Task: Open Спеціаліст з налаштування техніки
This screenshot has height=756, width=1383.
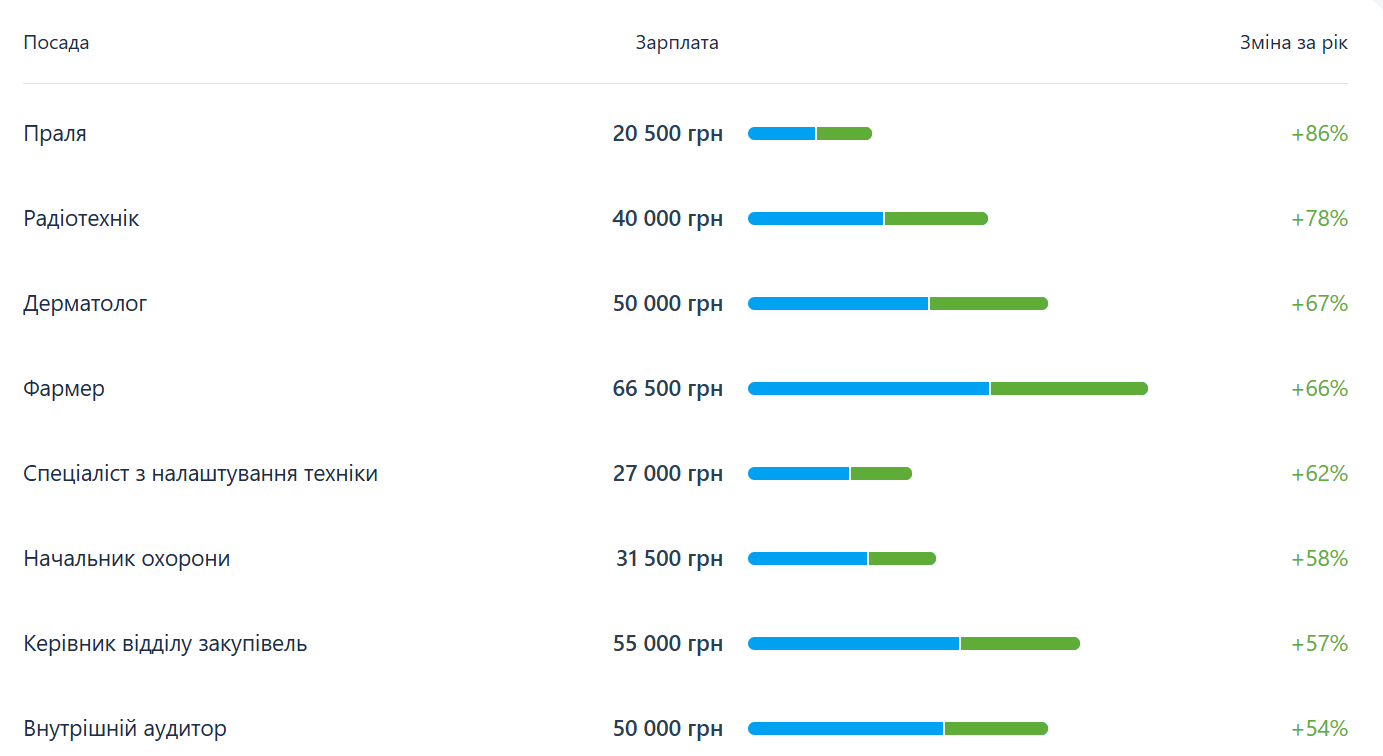Action: [200, 474]
